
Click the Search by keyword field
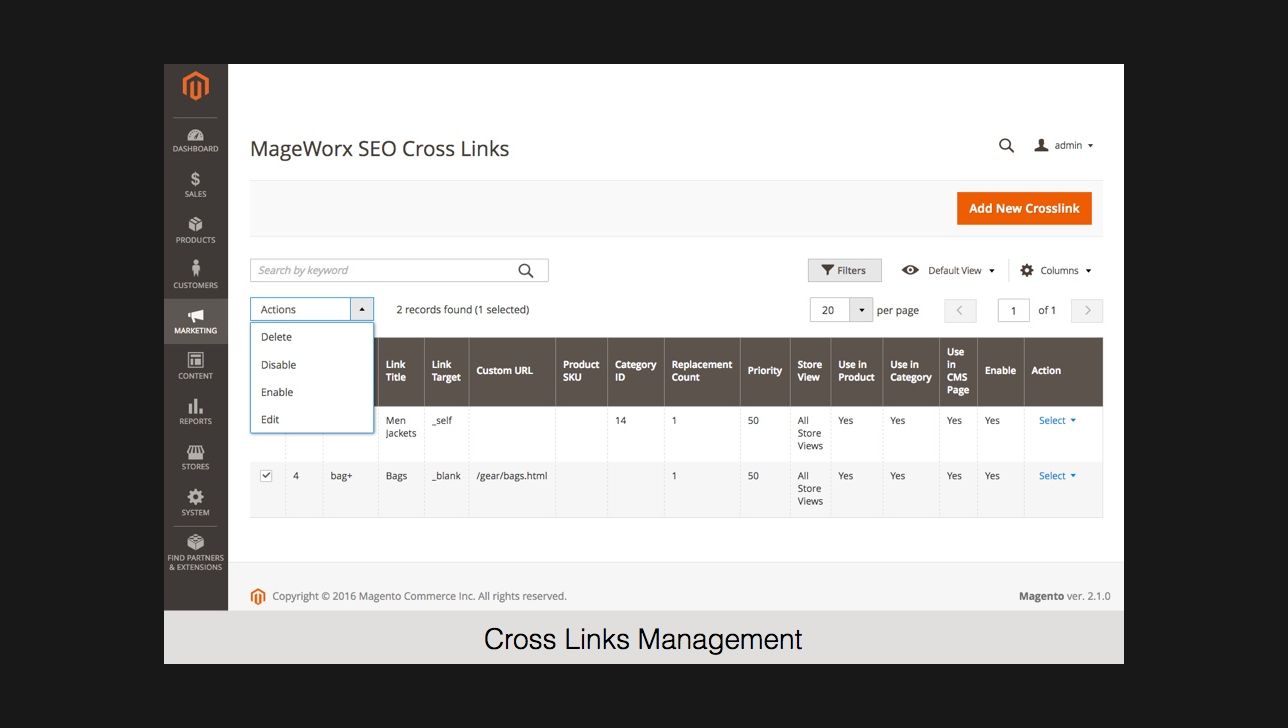click(399, 271)
